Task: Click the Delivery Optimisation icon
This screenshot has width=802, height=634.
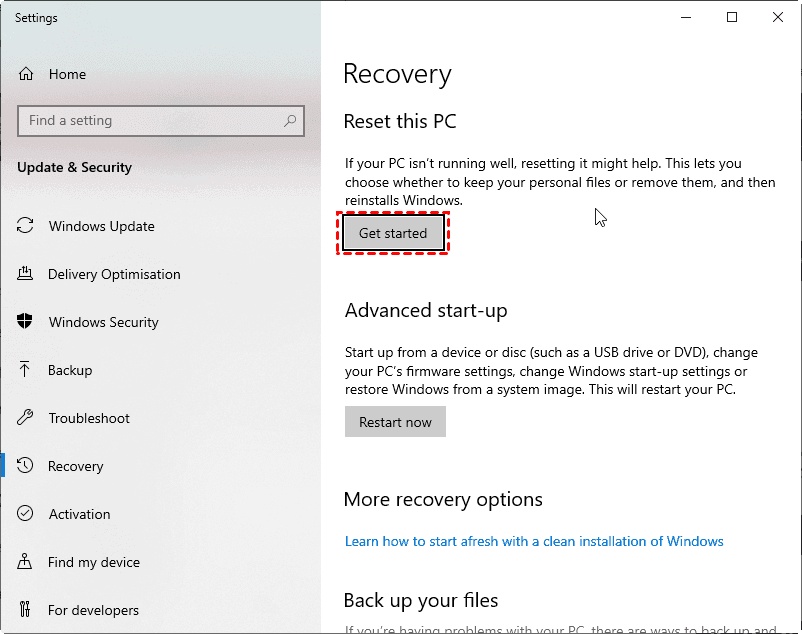Action: [26, 274]
